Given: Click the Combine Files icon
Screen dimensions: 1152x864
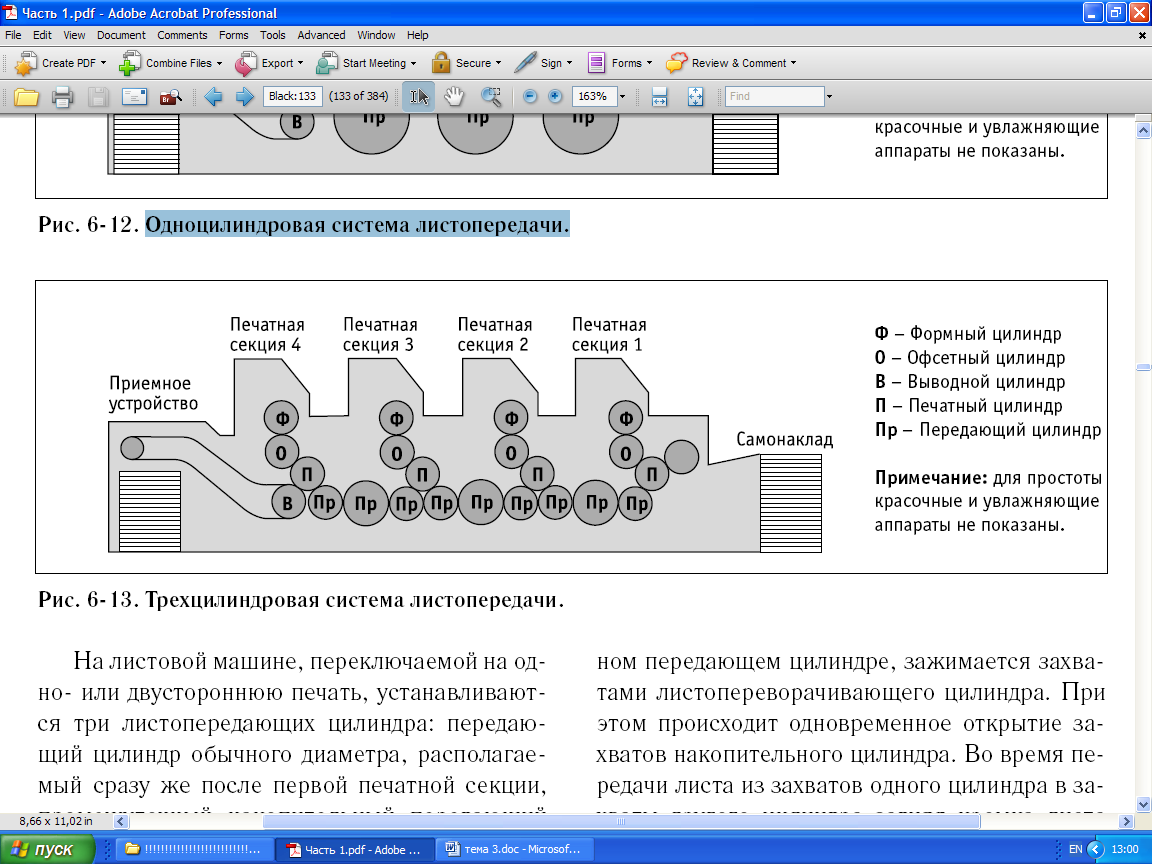Looking at the screenshot, I should click(130, 64).
